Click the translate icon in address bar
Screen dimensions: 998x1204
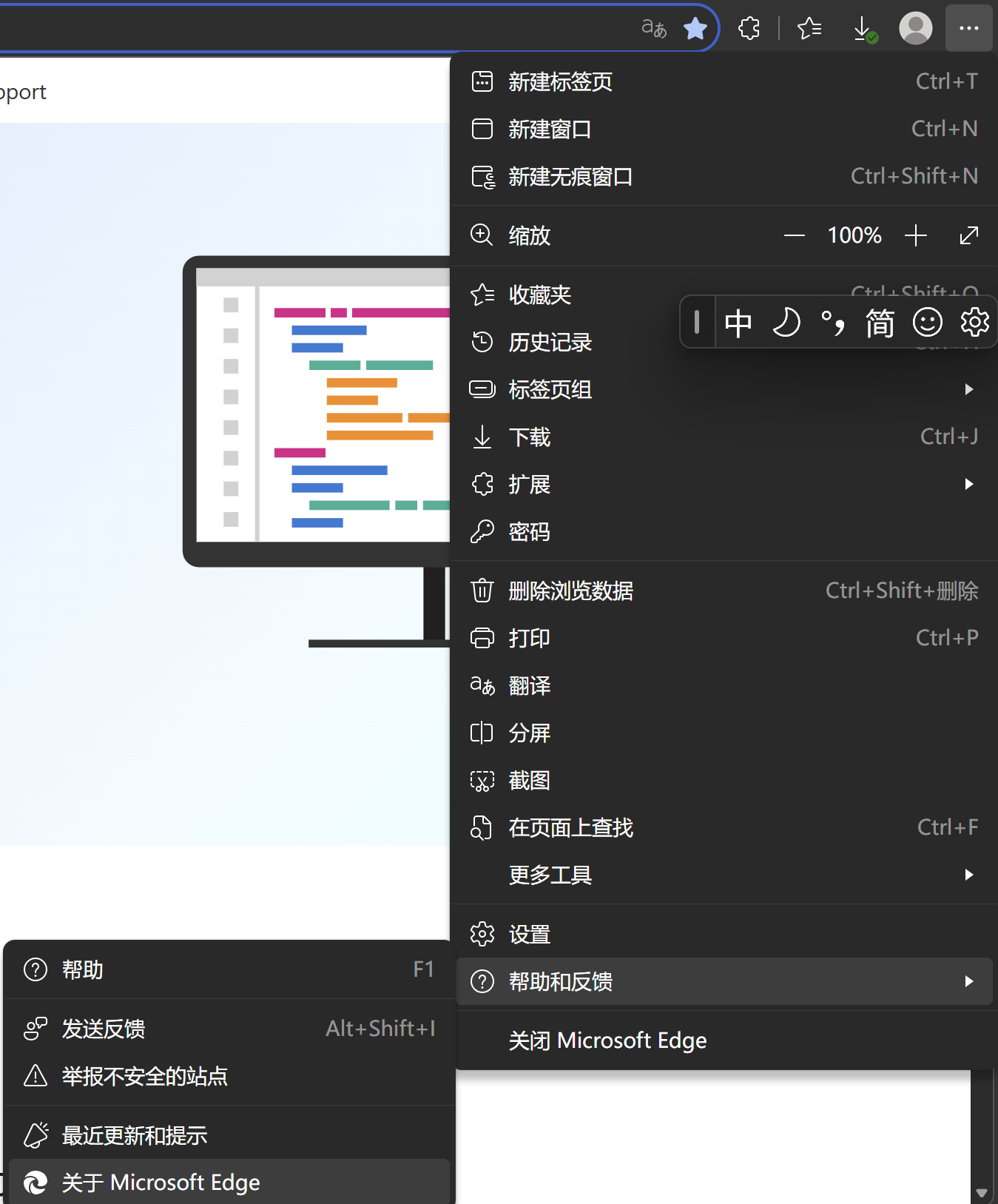[654, 29]
